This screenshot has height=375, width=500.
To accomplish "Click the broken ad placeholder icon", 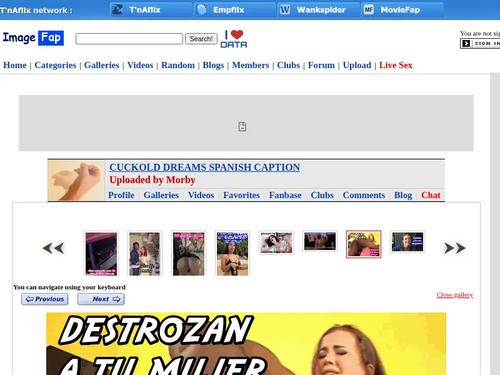I will click(x=242, y=127).
